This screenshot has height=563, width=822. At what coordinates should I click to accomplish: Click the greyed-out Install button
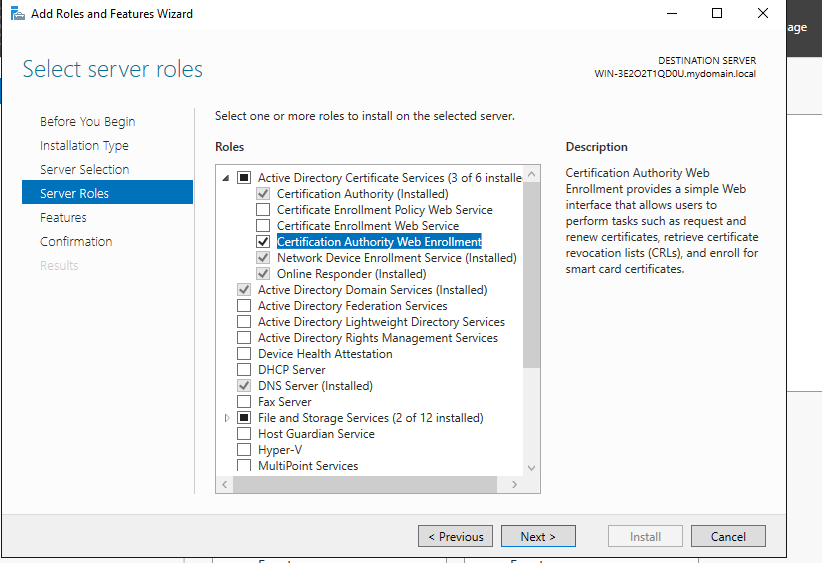click(645, 536)
